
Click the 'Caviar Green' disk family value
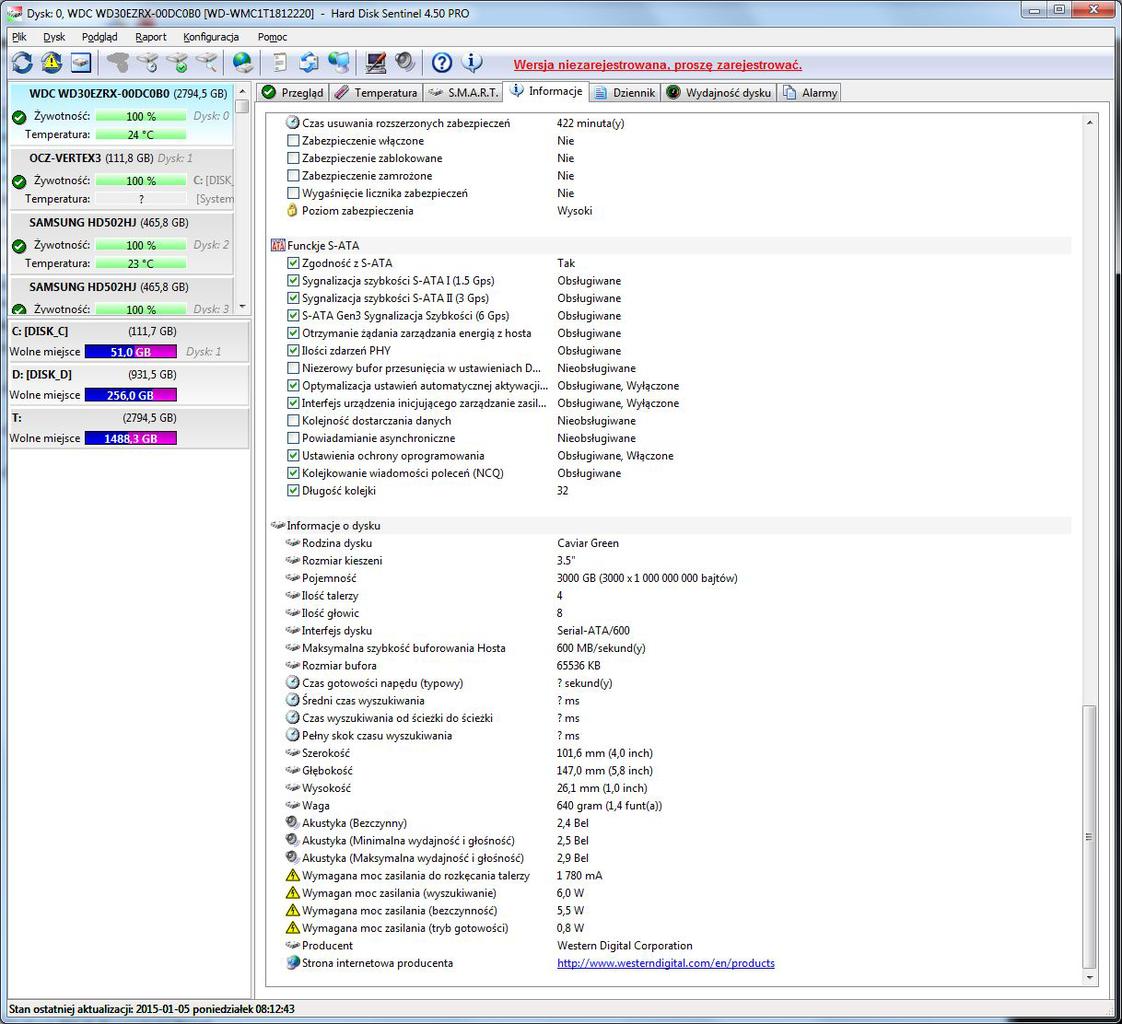(588, 543)
